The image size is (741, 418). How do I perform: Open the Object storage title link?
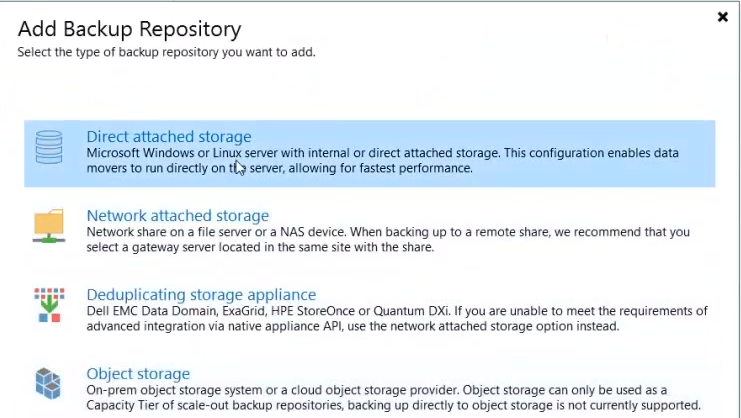(138, 373)
